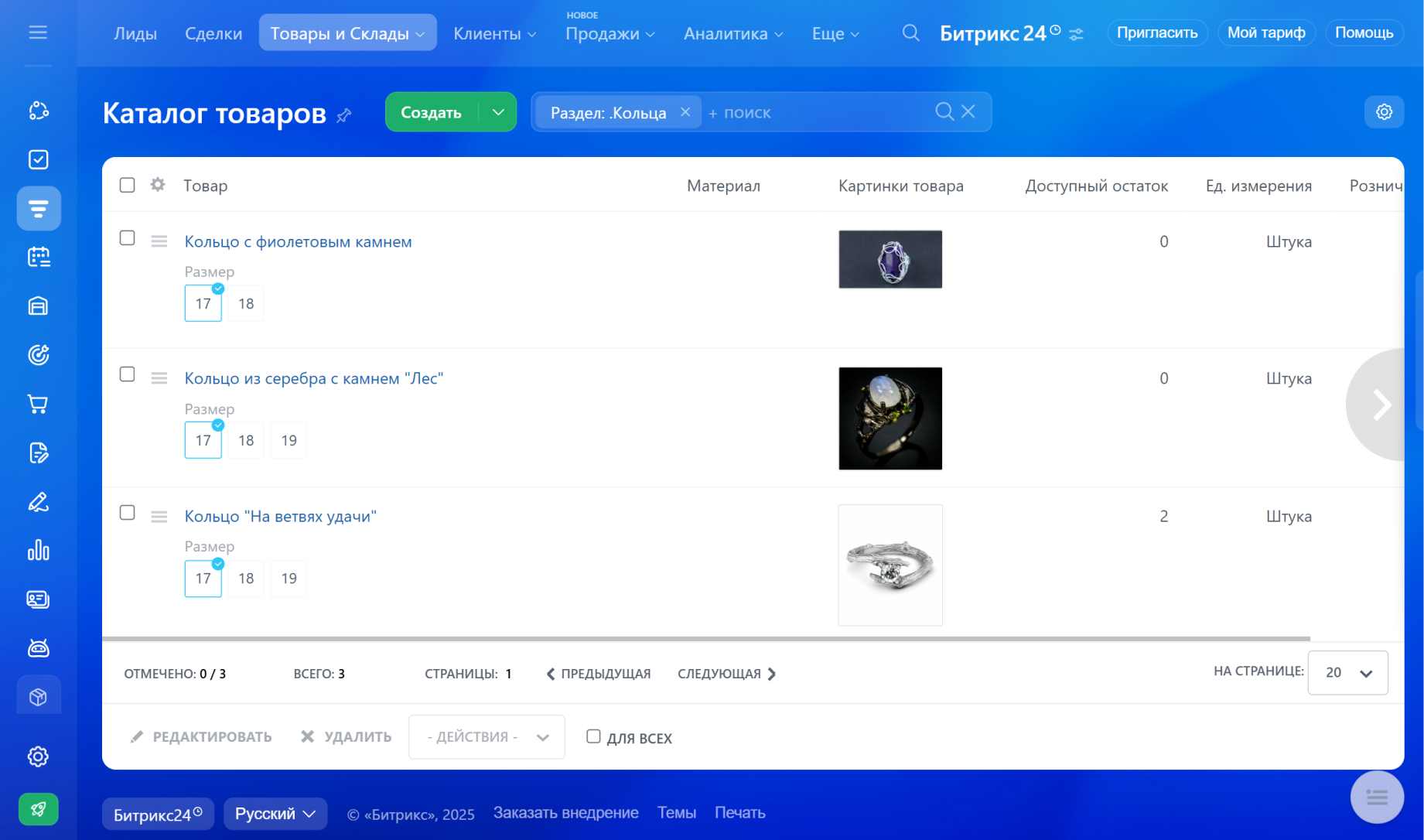Open product Кольцо "На ветвях удачи" link
1424x840 pixels.
click(280, 516)
